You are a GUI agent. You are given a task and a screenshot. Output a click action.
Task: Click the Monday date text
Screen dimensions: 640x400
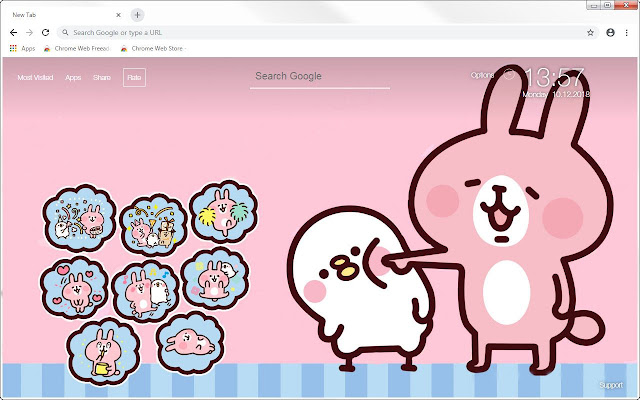coord(556,94)
